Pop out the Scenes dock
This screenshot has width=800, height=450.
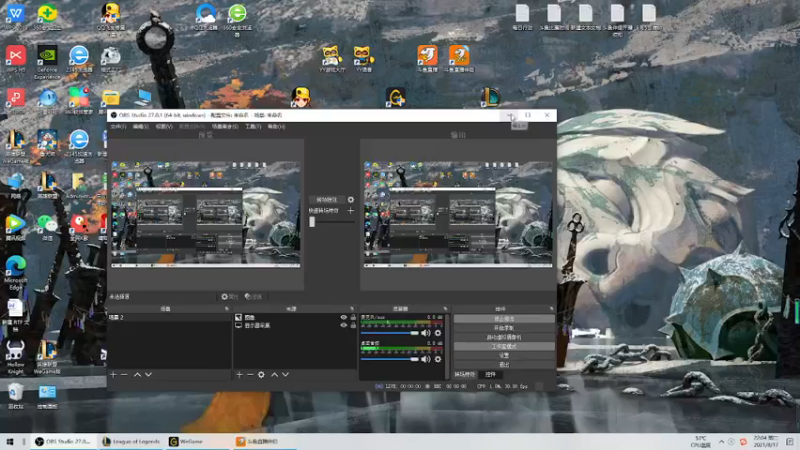point(227,309)
